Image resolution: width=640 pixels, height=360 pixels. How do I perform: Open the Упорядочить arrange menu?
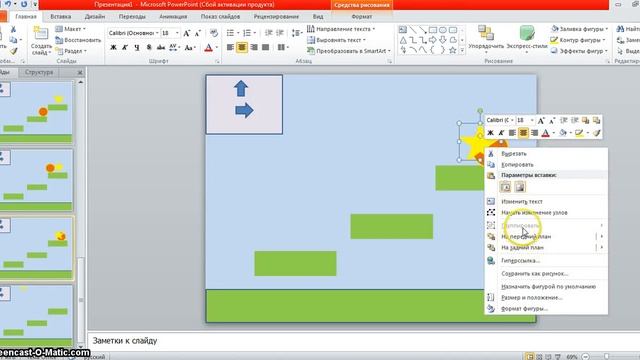click(x=486, y=40)
